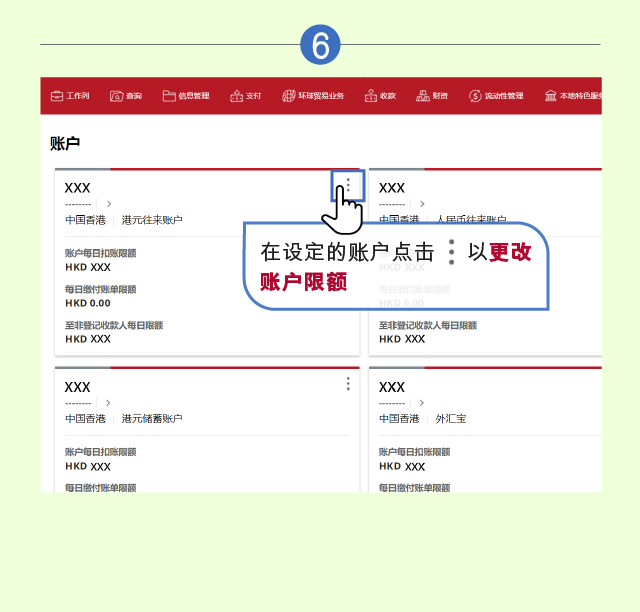Open three-dot menu on 港元往来账户 card

[x=348, y=186]
